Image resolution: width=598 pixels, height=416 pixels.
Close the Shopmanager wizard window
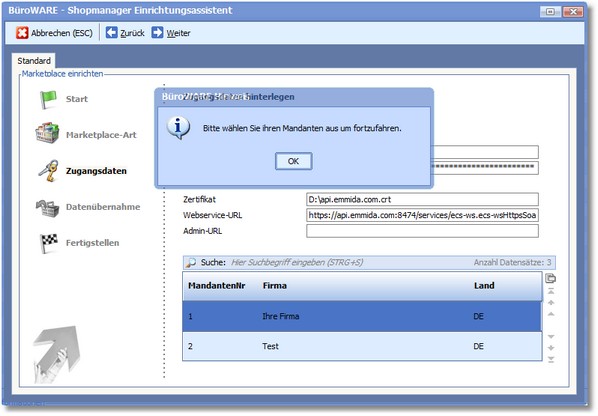[573, 11]
